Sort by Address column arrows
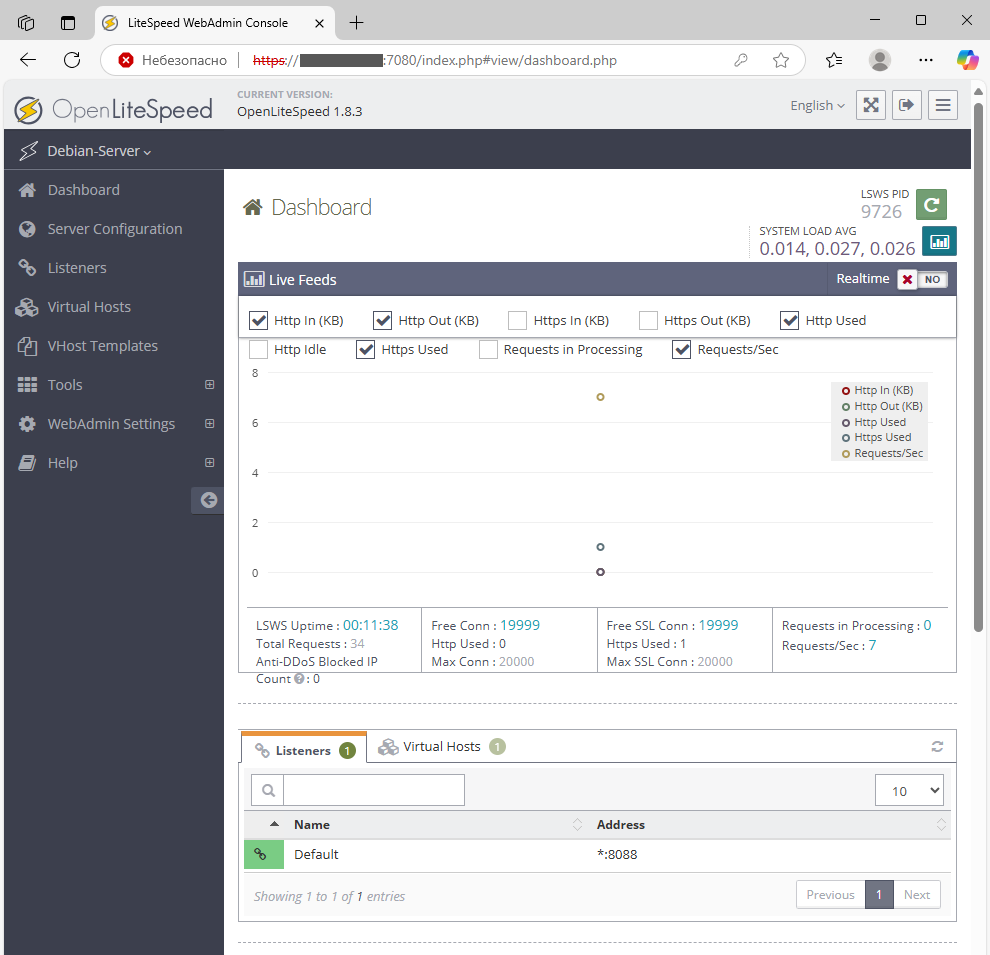Screen dimensions: 990x955 click(941, 824)
